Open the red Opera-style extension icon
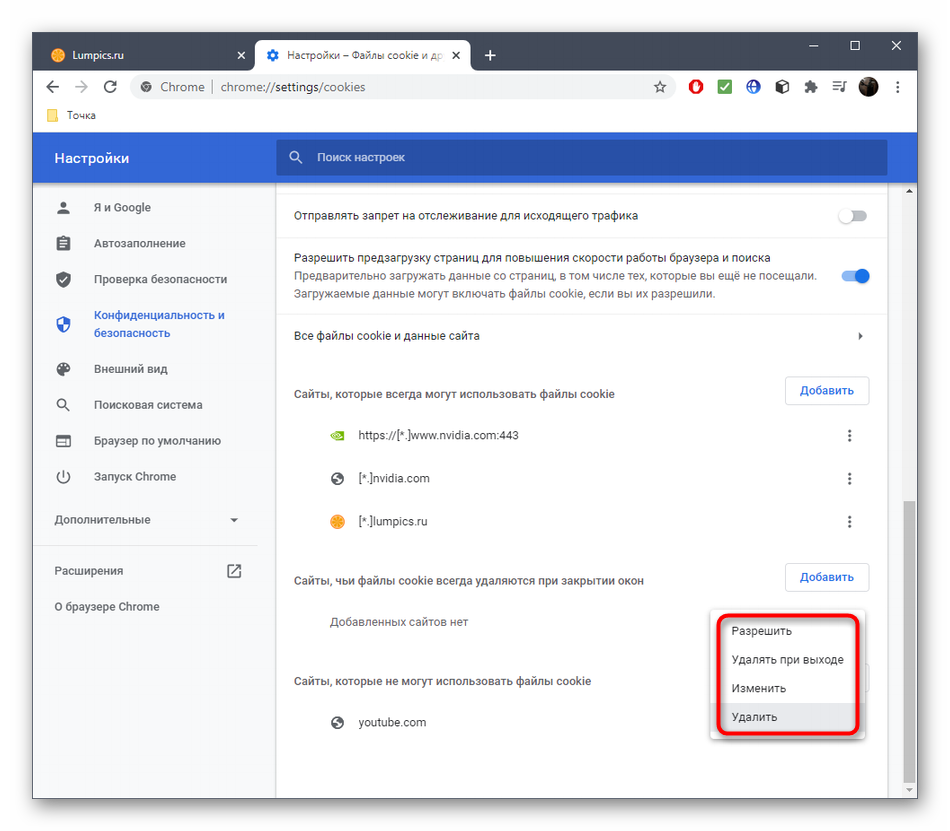The width and height of the screenshot is (950, 831). click(696, 87)
